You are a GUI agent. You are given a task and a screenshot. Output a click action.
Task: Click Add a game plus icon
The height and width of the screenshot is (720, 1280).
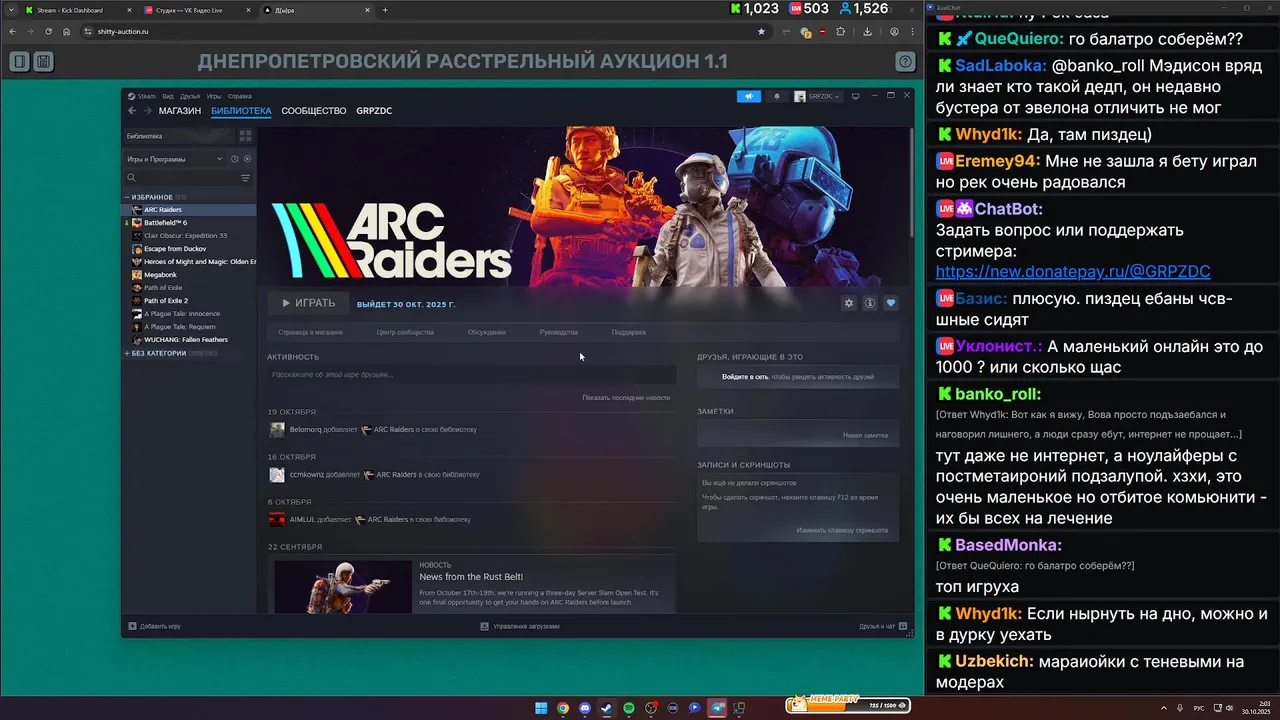point(132,626)
